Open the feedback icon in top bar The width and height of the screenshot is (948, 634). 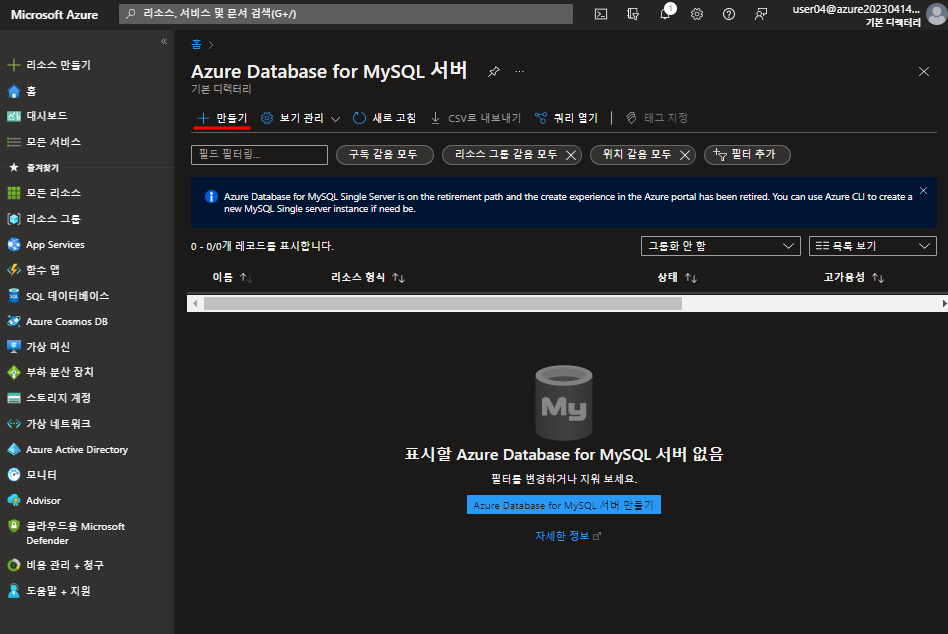coord(761,14)
